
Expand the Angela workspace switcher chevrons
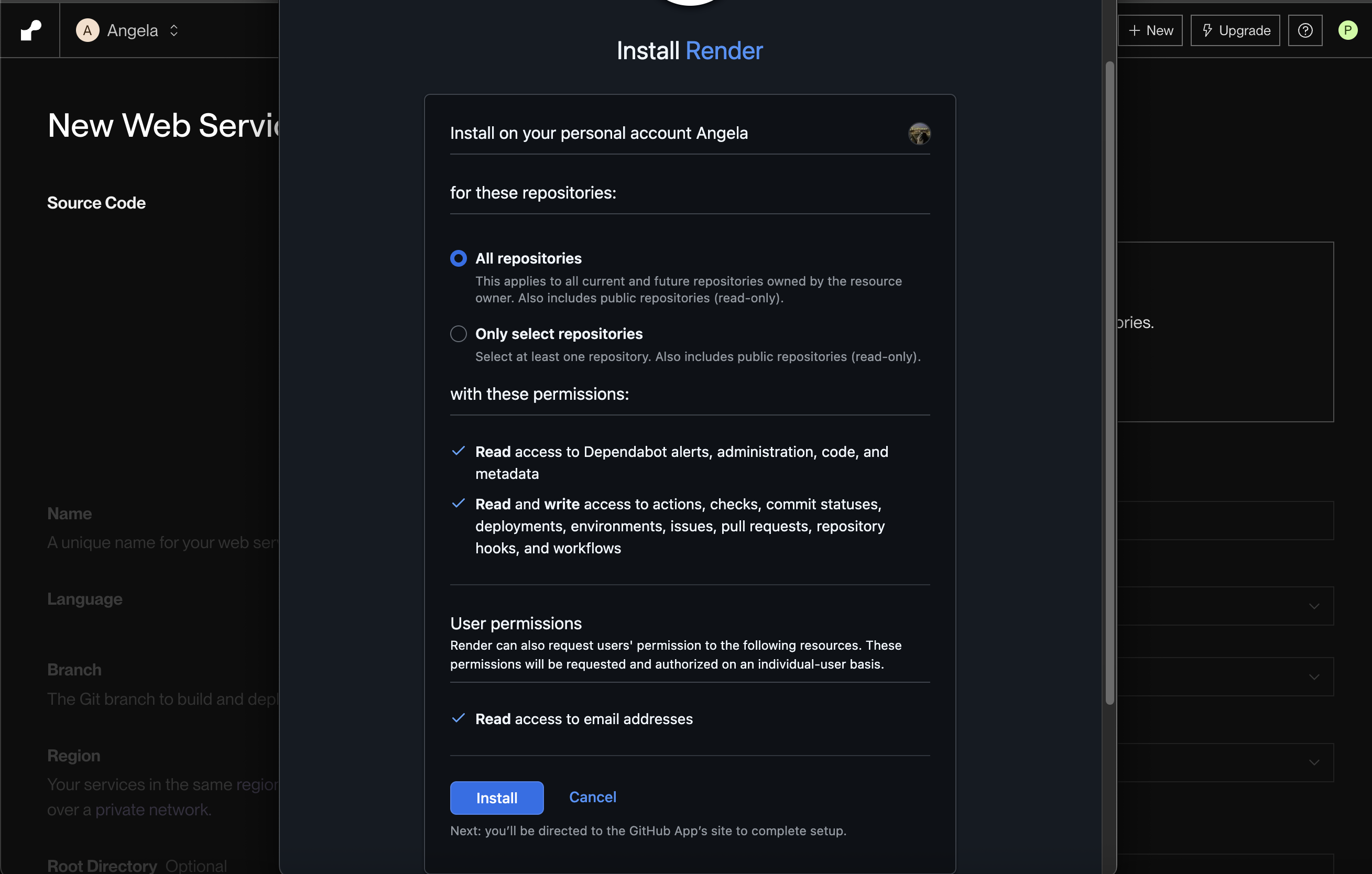click(x=174, y=30)
